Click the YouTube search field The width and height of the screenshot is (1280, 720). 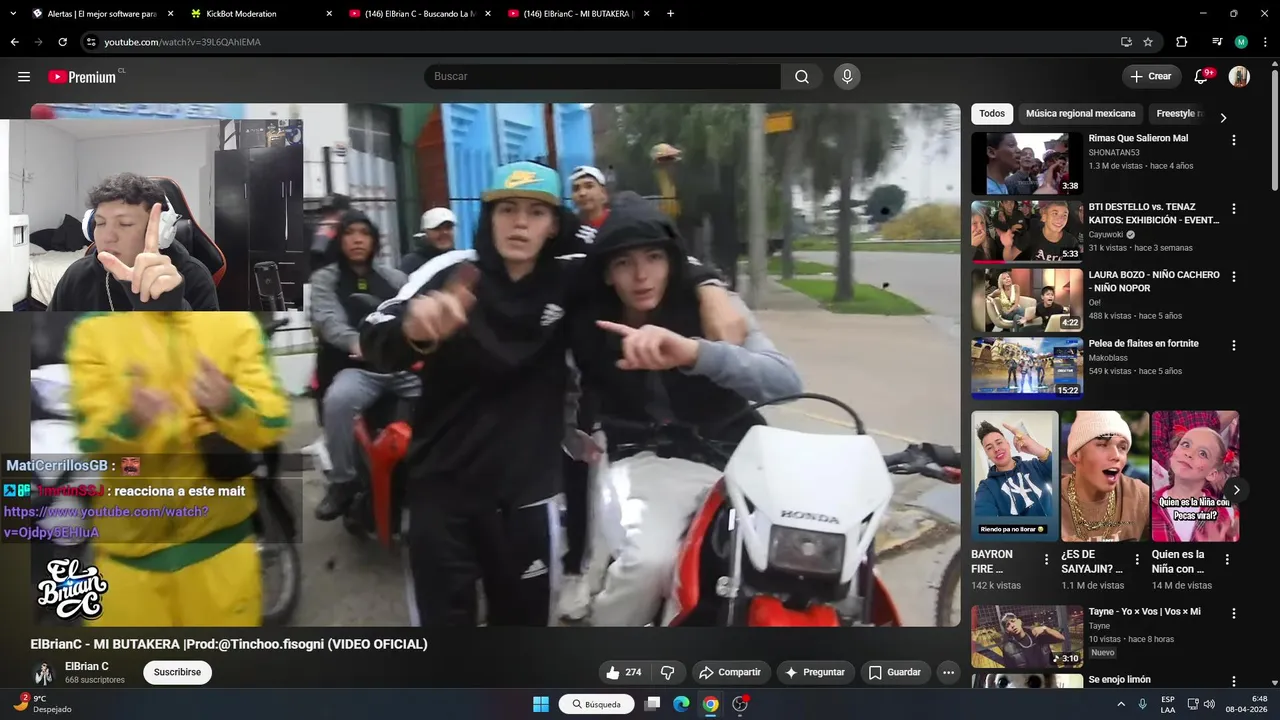tap(602, 77)
